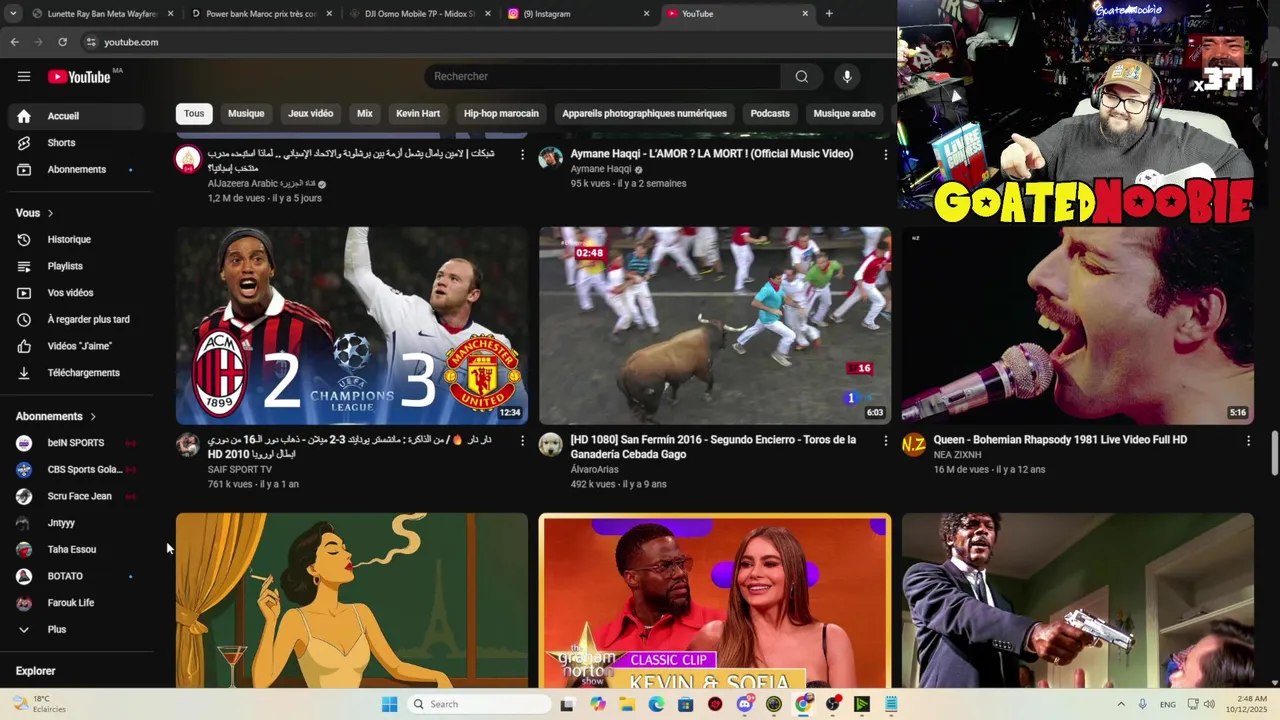Click the browser back arrow
The height and width of the screenshot is (720, 1280).
(x=14, y=42)
